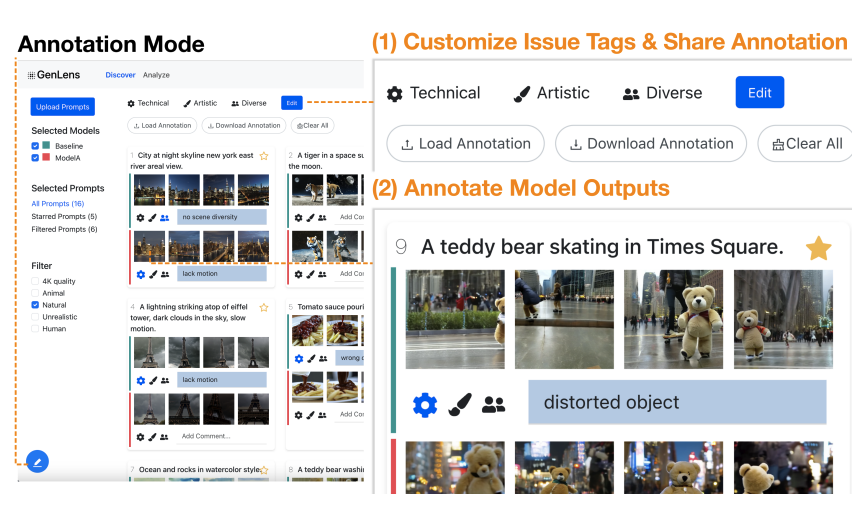Switch to the Analyze tab
863x512 pixels.
click(x=156, y=75)
